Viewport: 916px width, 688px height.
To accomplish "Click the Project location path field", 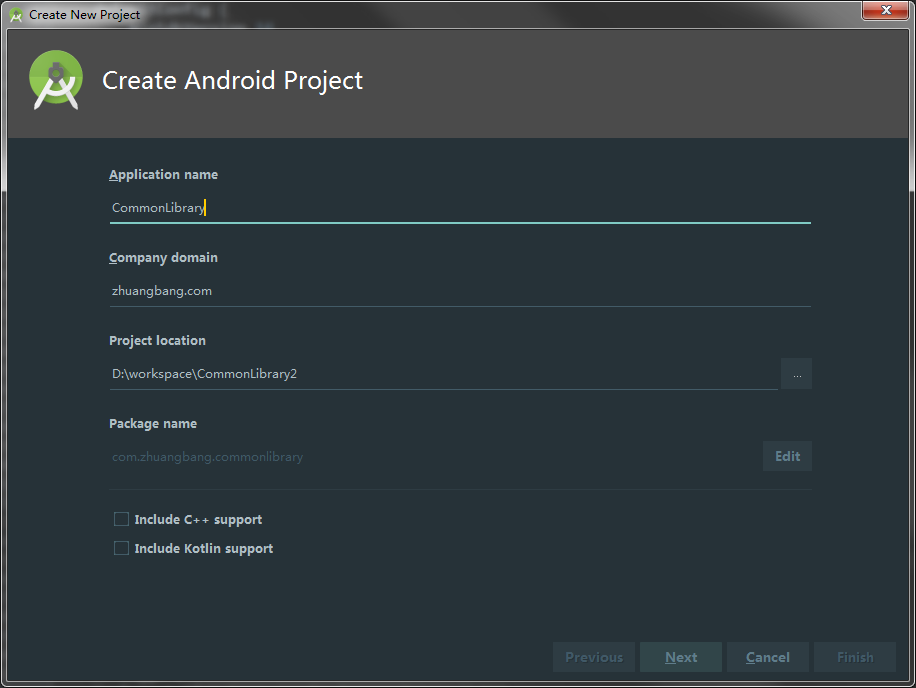I will 443,374.
